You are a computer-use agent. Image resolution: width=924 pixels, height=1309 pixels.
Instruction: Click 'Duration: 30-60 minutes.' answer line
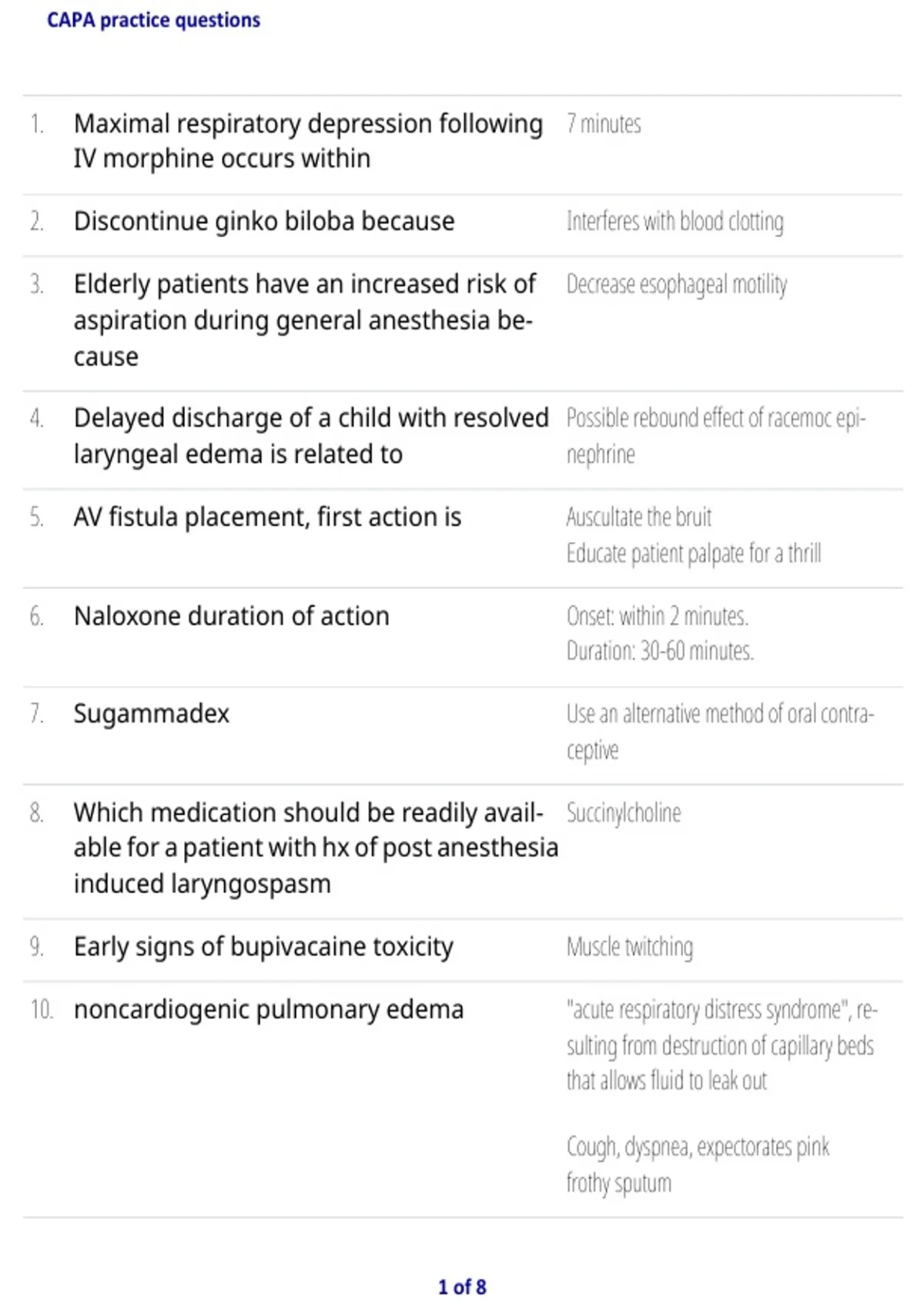coord(660,651)
